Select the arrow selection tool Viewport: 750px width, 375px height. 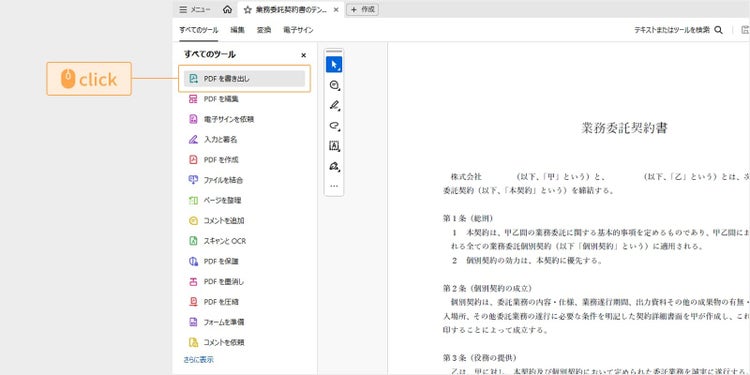click(x=334, y=65)
